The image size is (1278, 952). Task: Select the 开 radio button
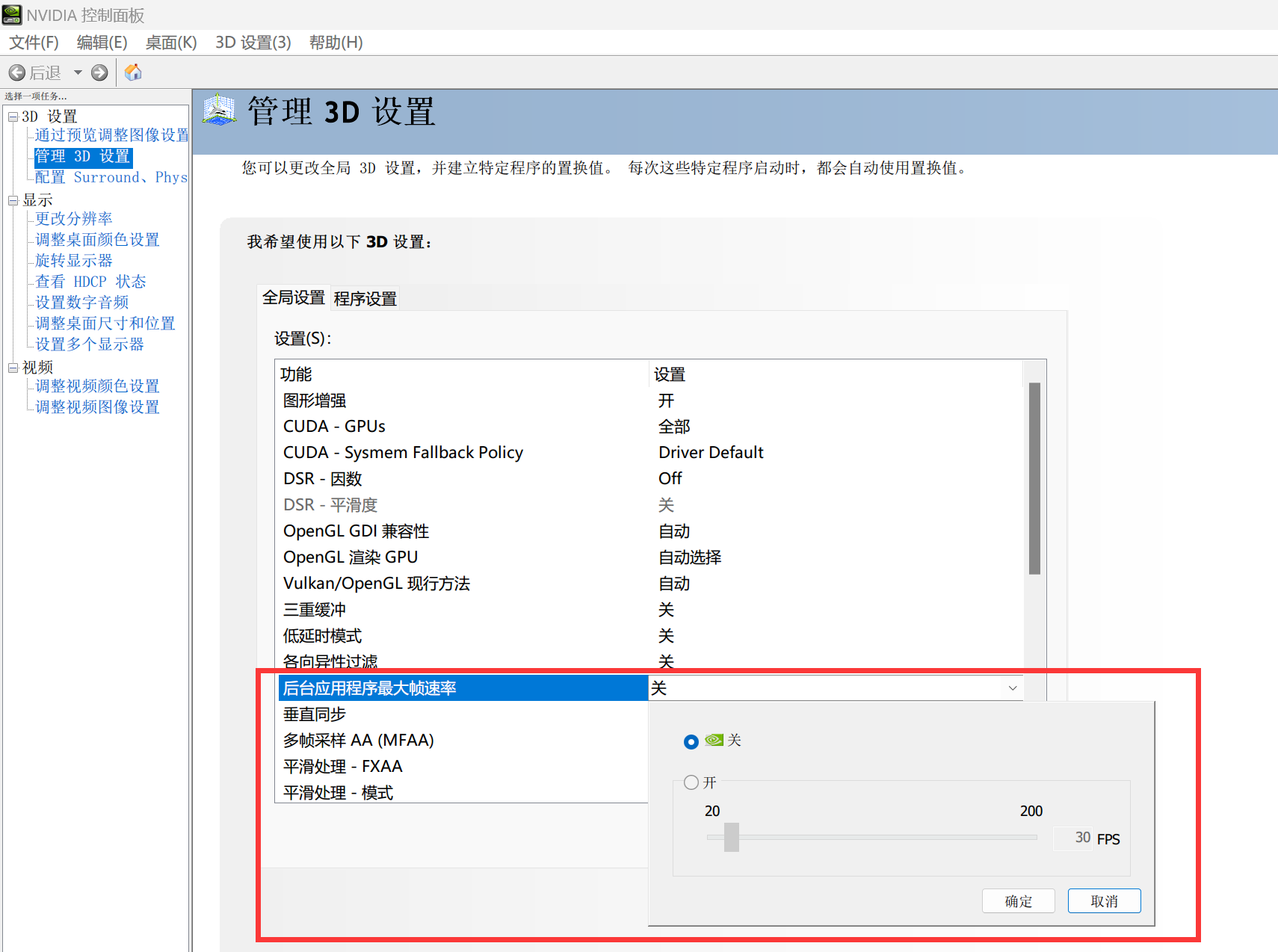(x=691, y=782)
